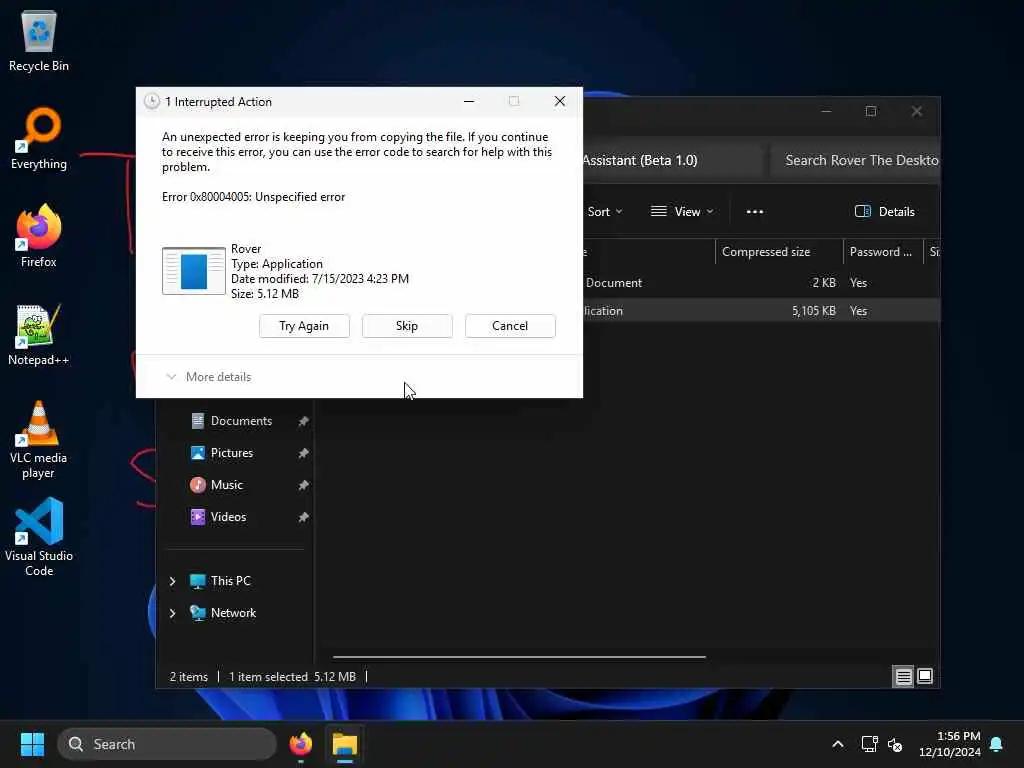
Task: Click the taskbar Search box
Action: tap(167, 744)
